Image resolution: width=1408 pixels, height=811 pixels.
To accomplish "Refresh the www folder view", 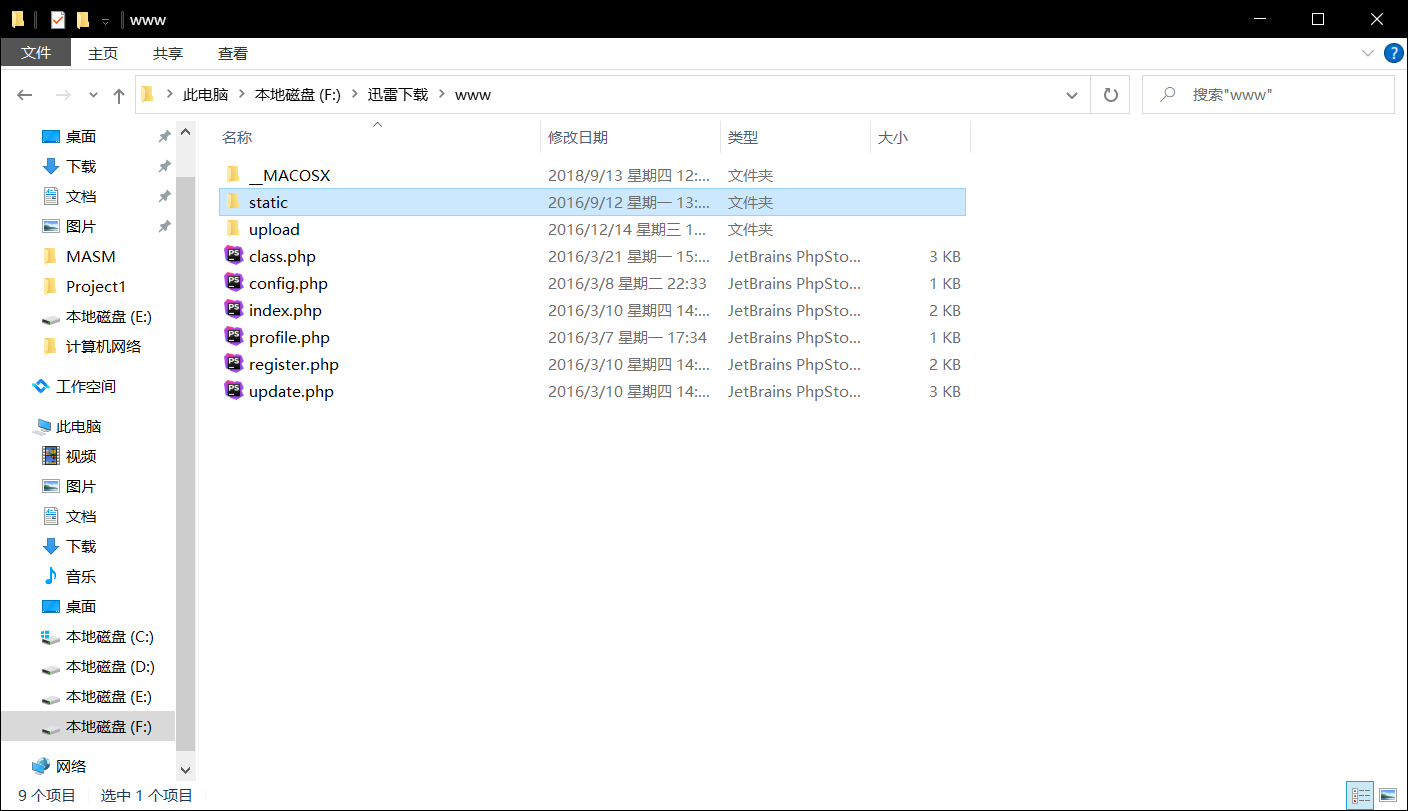I will [x=1110, y=95].
